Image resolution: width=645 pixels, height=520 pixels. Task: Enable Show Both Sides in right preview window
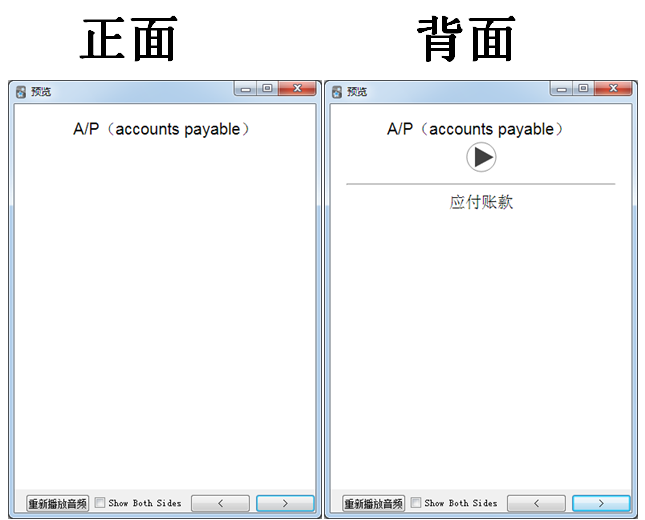pos(415,502)
